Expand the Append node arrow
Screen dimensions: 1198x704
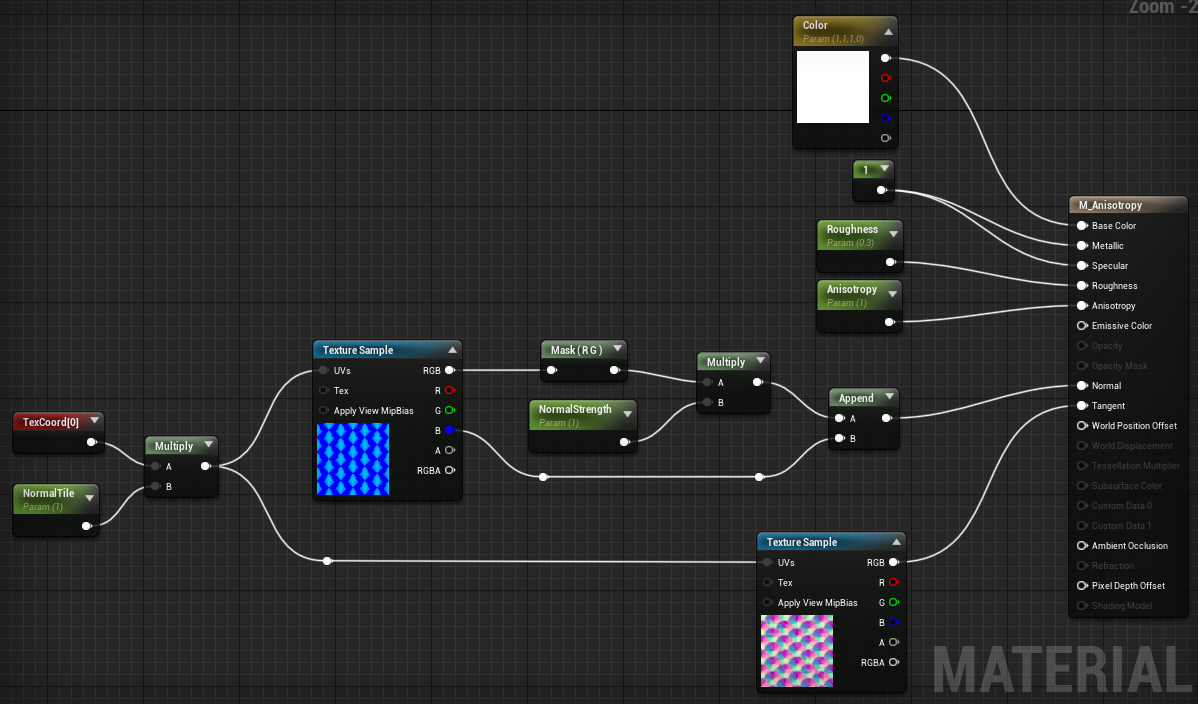[889, 397]
